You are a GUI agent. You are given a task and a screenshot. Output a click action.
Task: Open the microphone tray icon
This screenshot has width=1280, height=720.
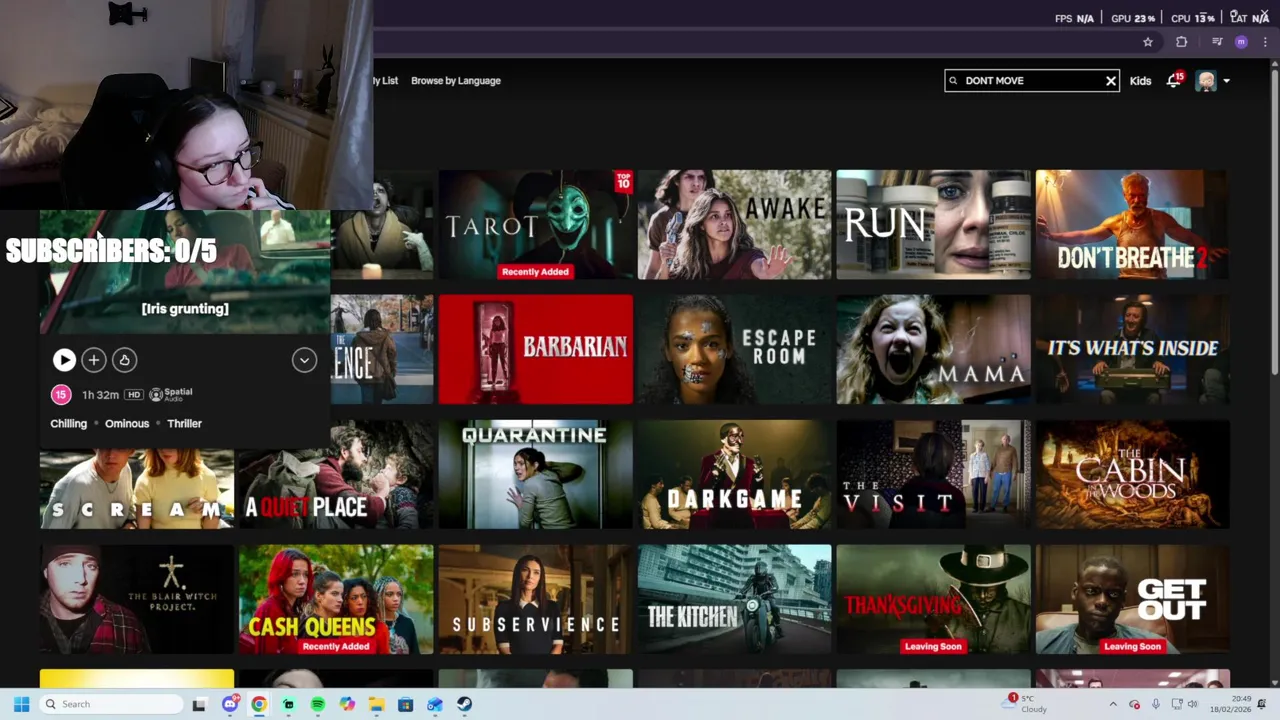point(1156,704)
